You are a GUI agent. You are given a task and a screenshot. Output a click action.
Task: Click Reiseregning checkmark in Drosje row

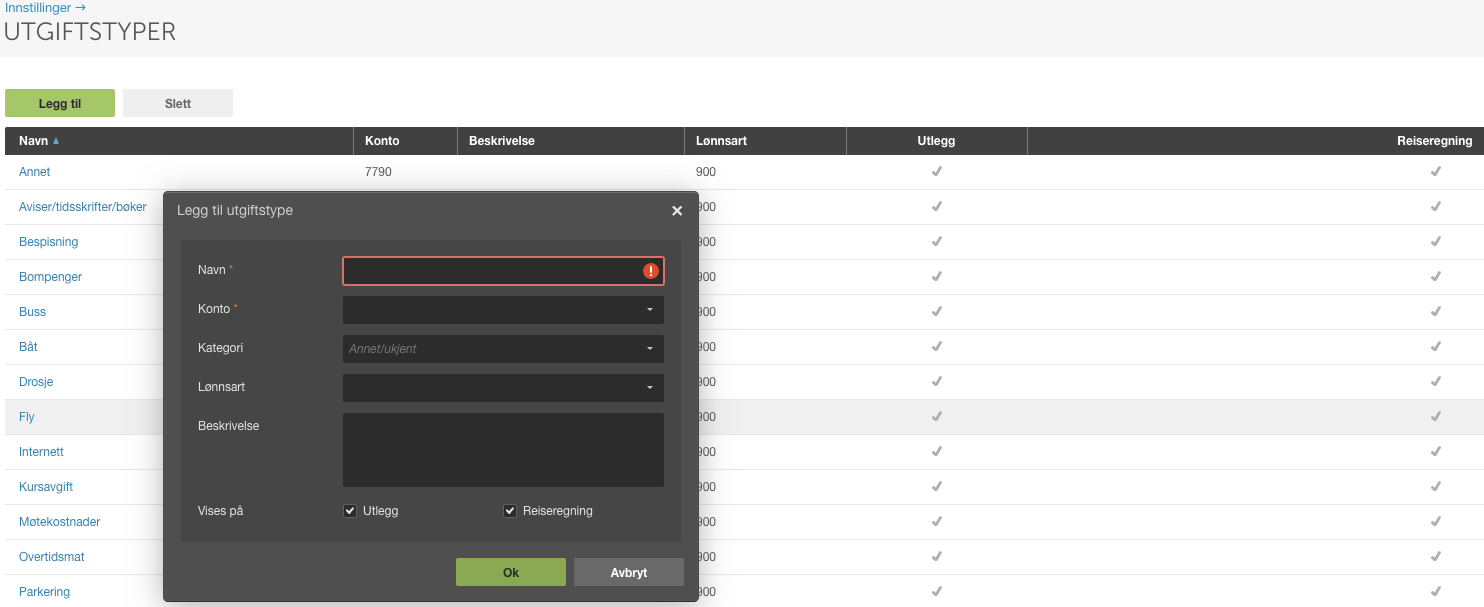(x=1435, y=382)
